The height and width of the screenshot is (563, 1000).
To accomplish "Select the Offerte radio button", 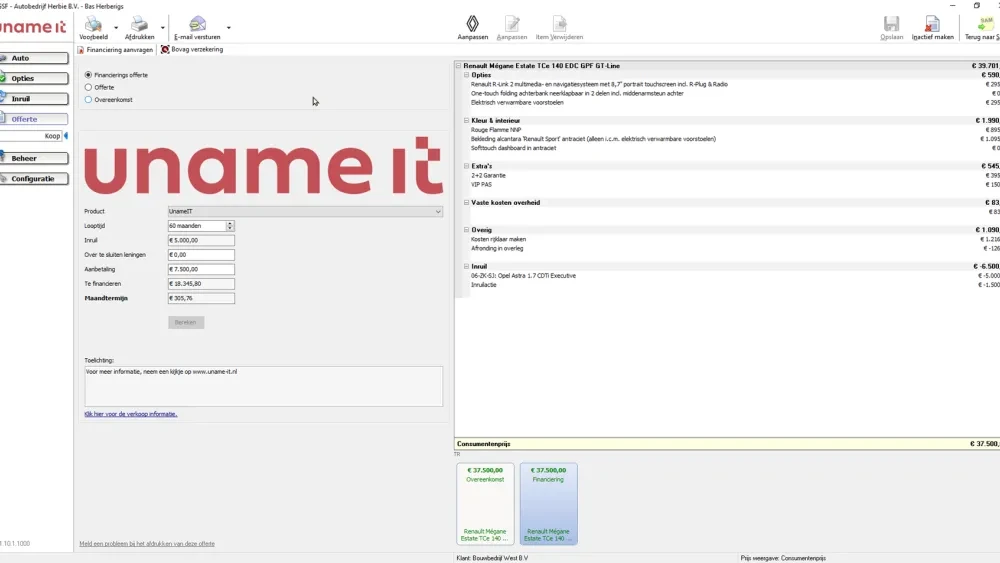I will 88,87.
